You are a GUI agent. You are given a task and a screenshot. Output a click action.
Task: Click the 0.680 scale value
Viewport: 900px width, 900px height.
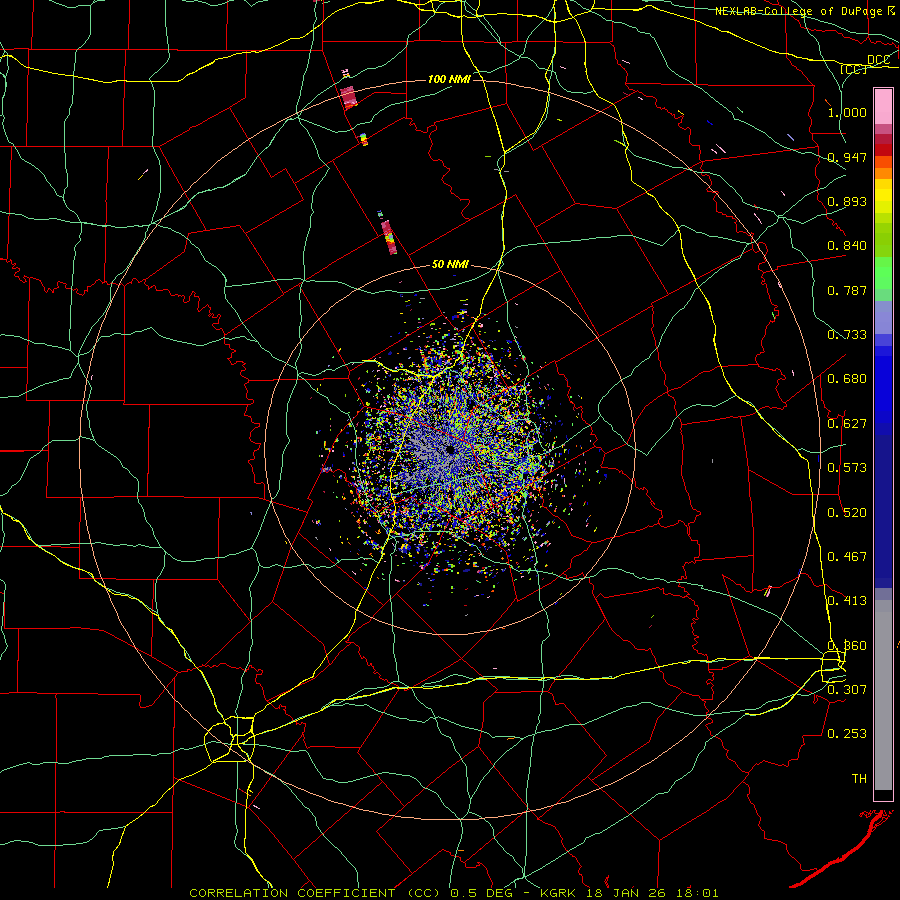point(847,379)
